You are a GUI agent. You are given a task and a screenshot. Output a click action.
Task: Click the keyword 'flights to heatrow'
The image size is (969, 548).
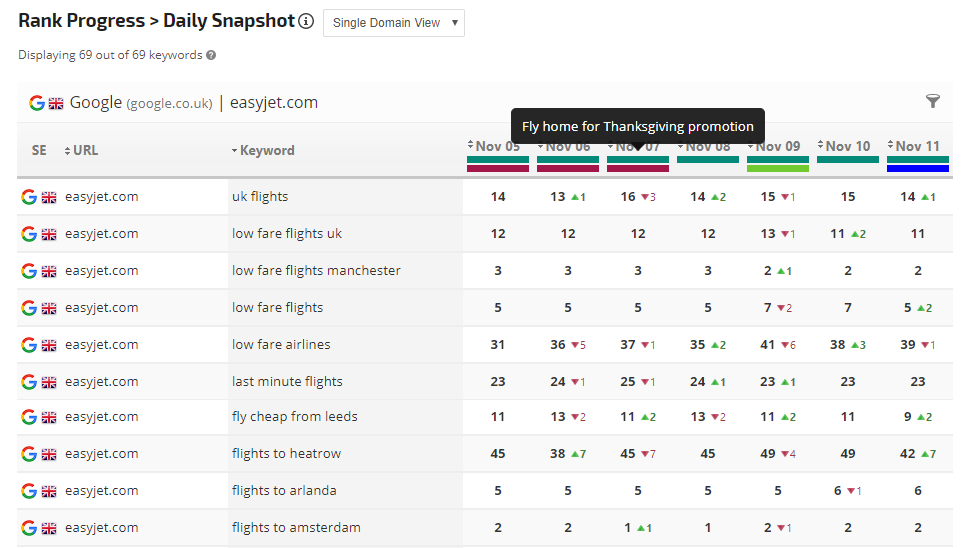(286, 454)
